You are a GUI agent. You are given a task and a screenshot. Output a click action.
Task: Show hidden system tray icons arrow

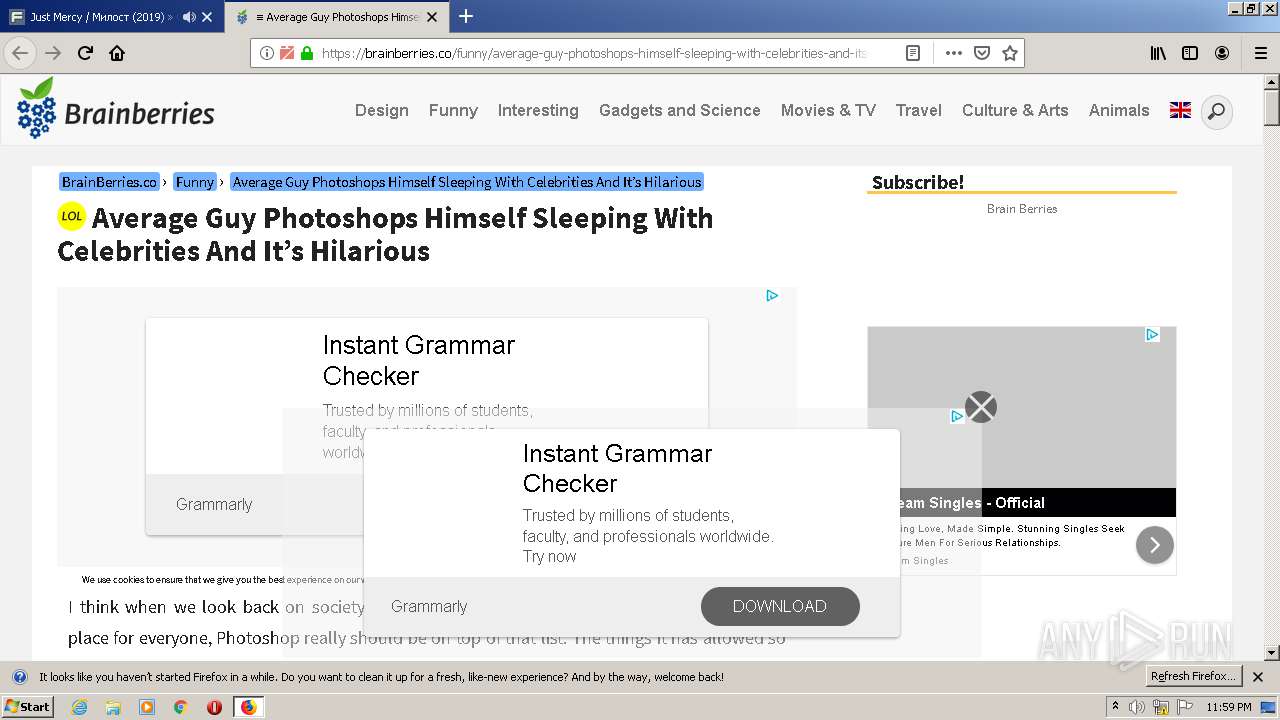[1116, 707]
